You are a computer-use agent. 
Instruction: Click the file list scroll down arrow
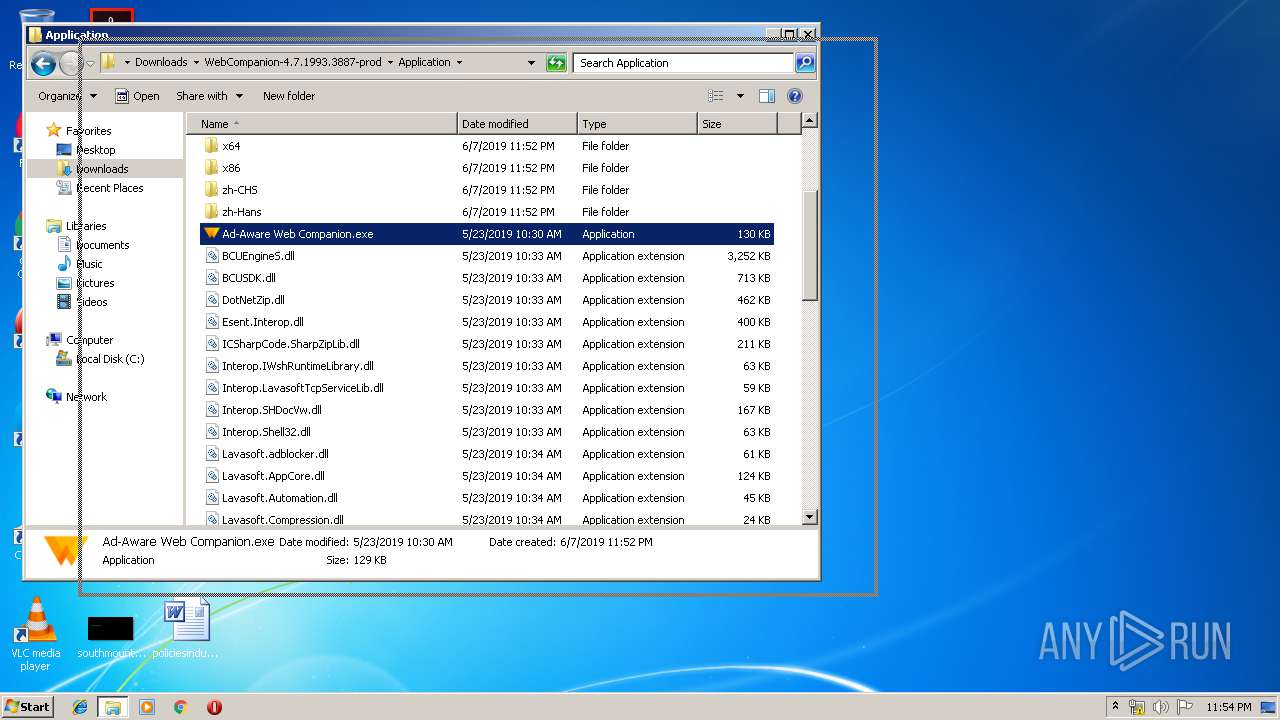pos(810,517)
